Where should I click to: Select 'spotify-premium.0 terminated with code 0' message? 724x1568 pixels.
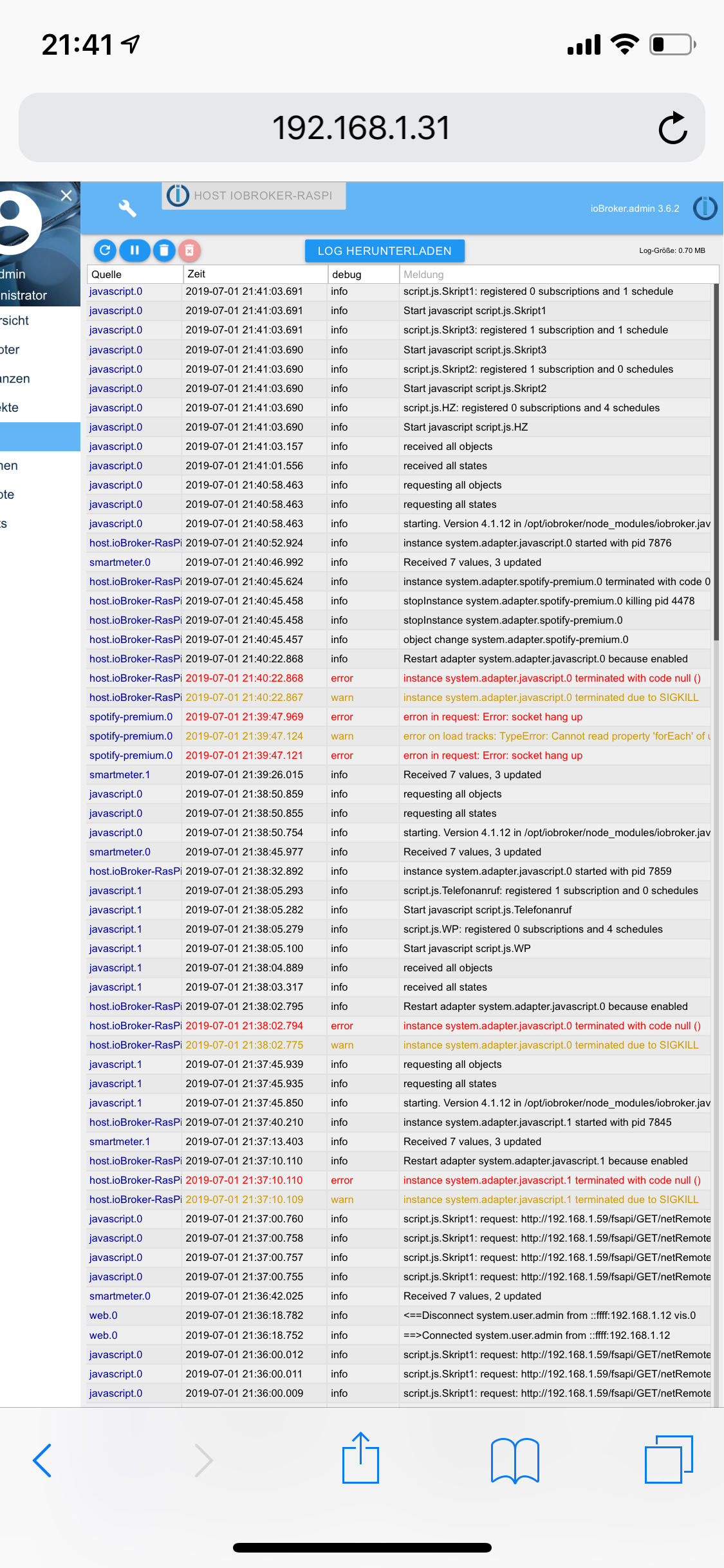tap(557, 582)
